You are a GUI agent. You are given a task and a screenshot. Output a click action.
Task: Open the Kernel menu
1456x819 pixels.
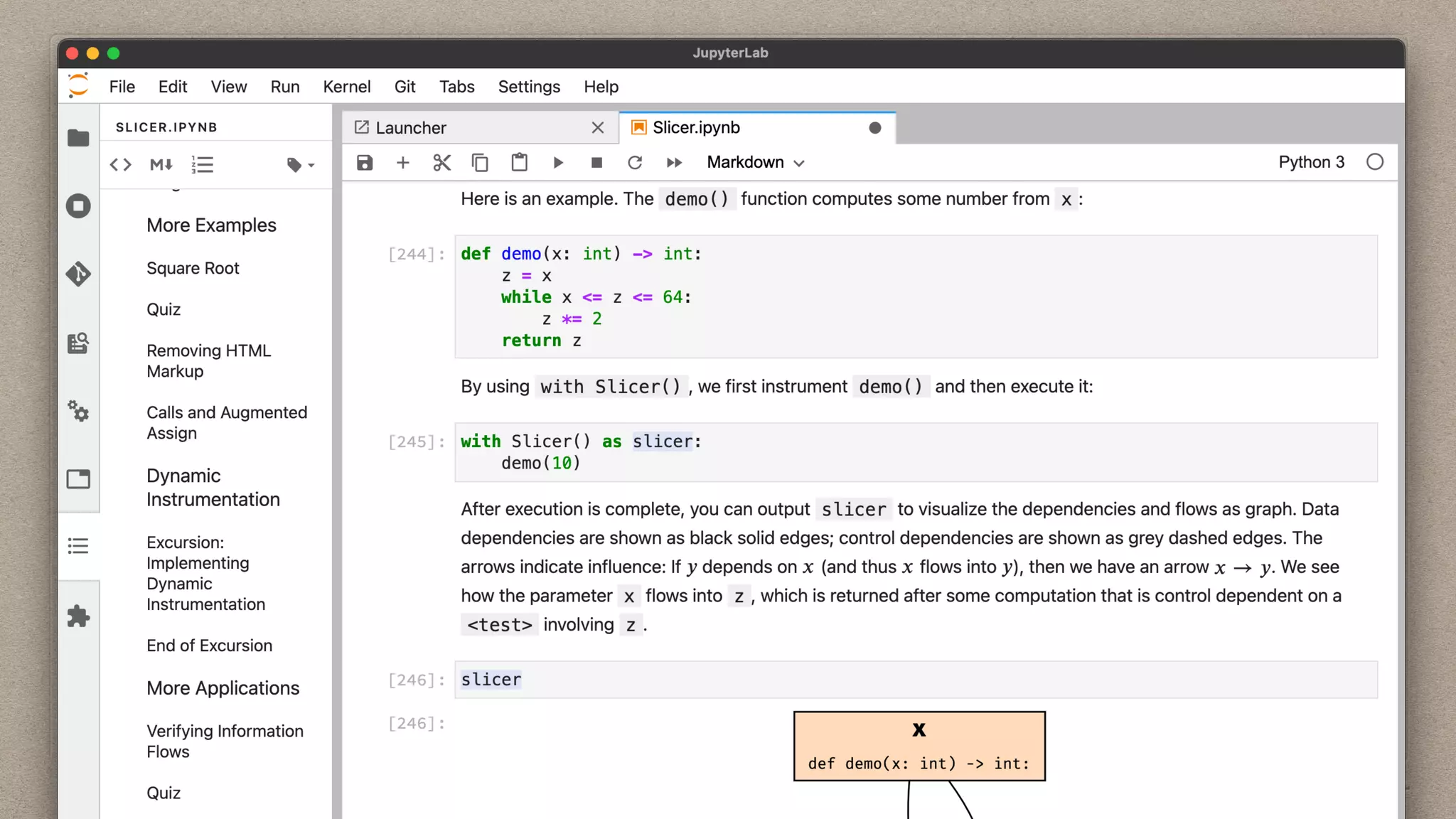pyautogui.click(x=346, y=87)
